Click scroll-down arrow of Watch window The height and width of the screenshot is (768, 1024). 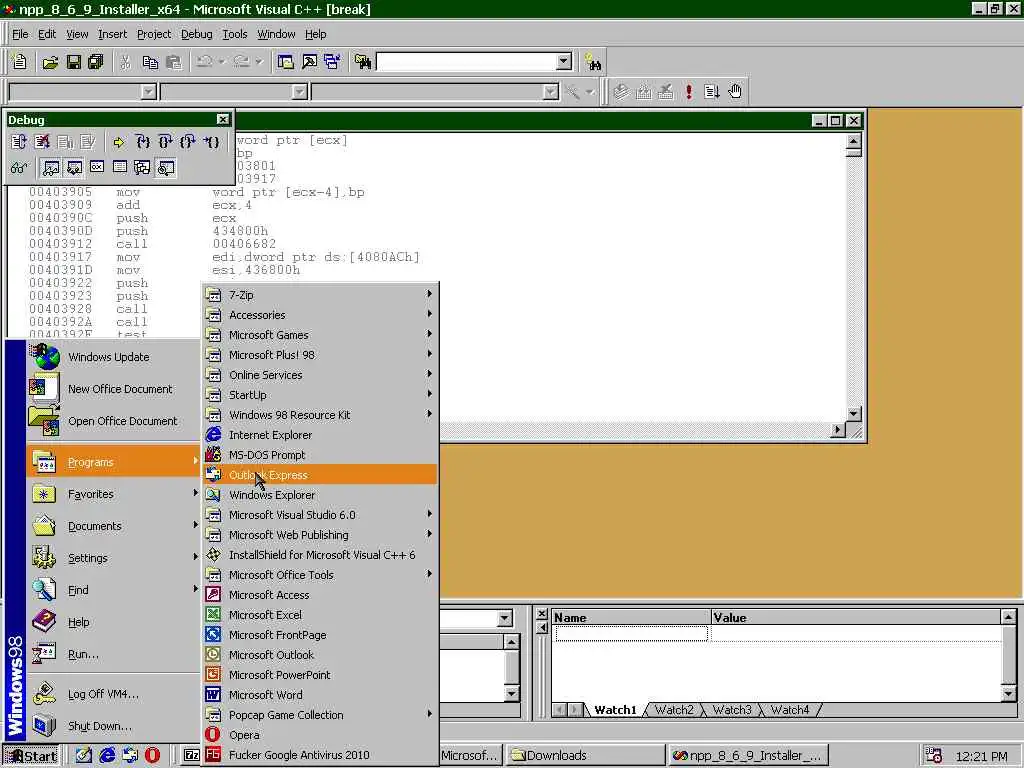1008,694
